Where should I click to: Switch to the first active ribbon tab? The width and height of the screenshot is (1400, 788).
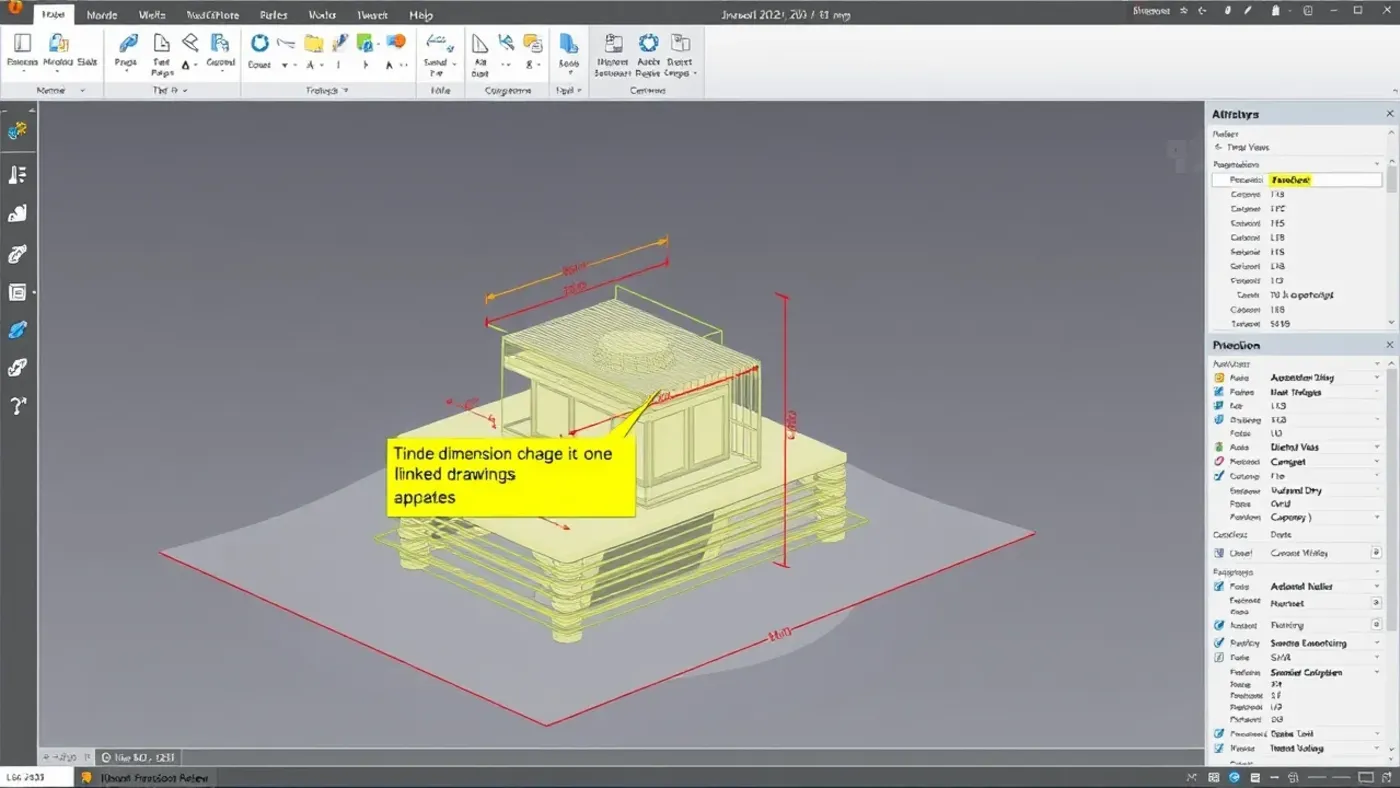point(53,14)
